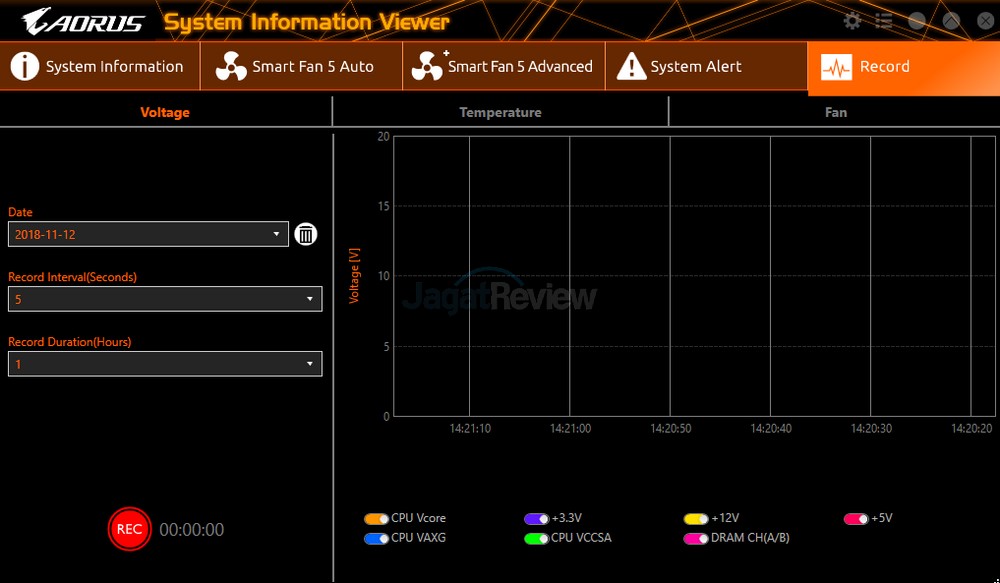
Task: Click the System Information info icon
Action: coord(24,67)
